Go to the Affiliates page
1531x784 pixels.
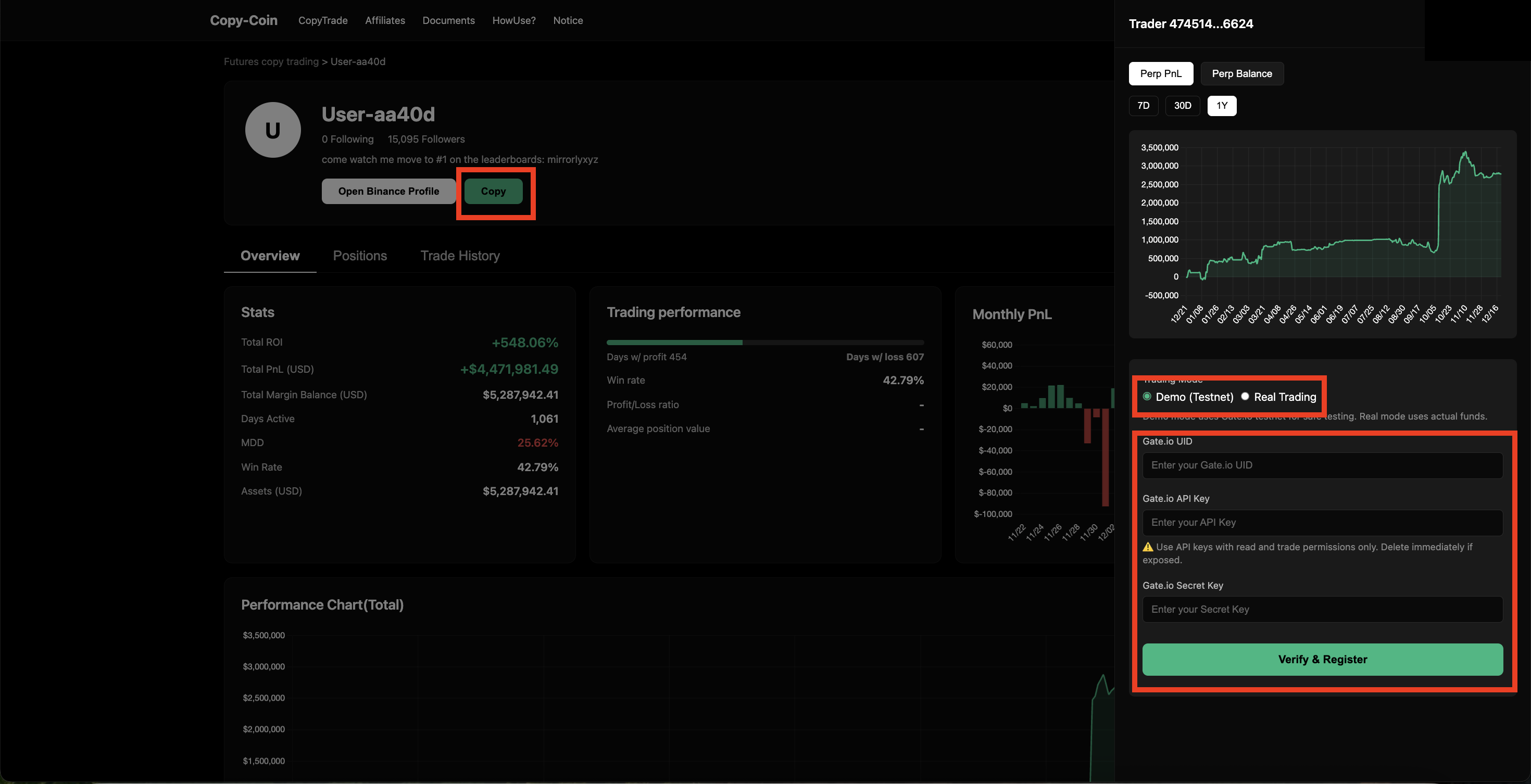(x=385, y=20)
